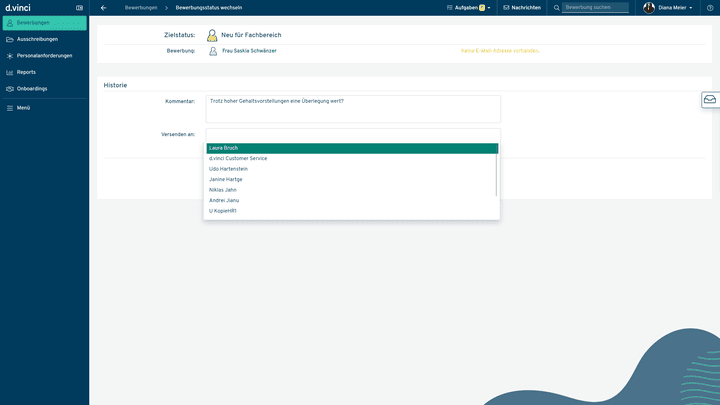Viewport: 720px width, 405px height.
Task: Open the Aufgaben dropdown
Action: [469, 7]
